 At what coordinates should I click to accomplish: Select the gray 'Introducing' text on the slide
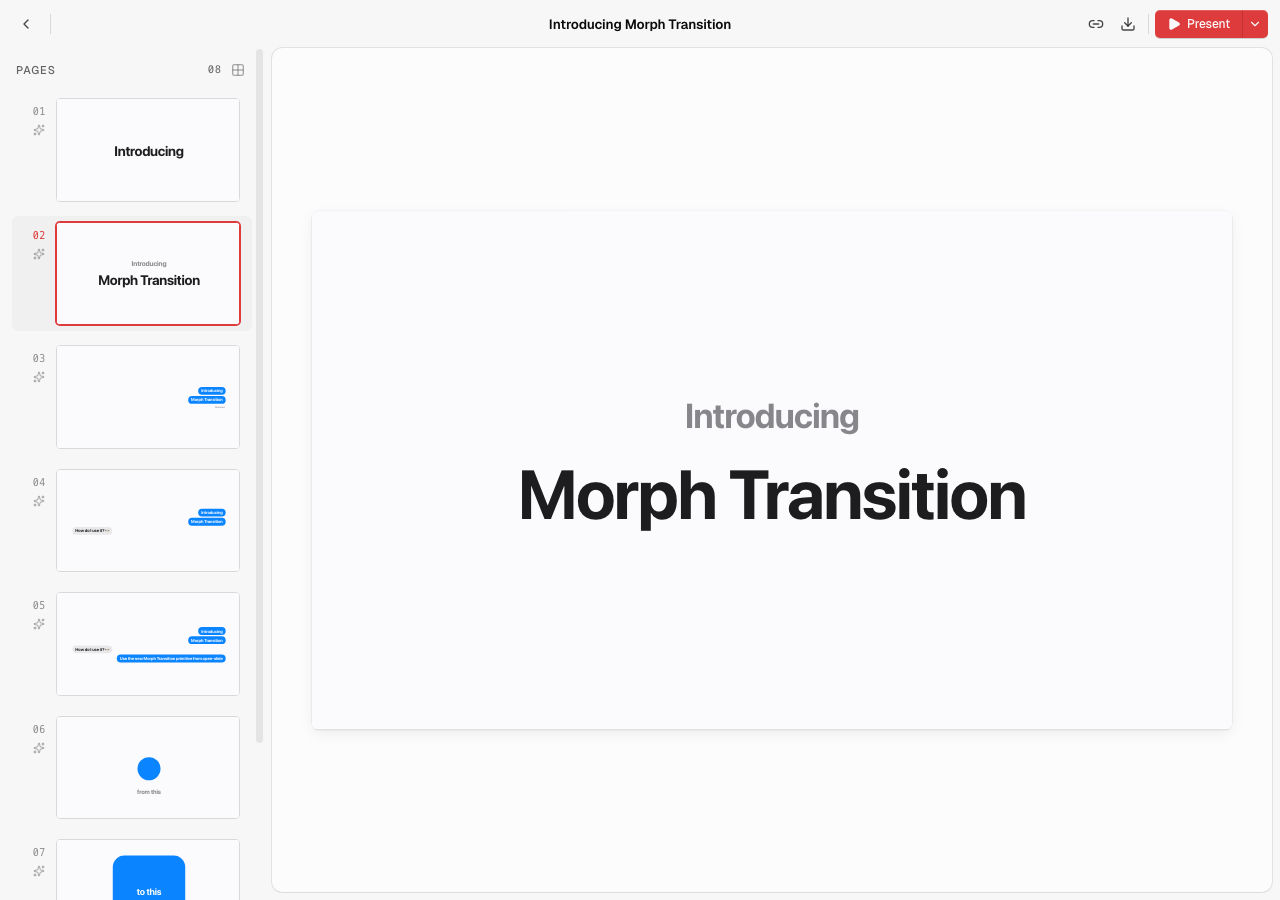pyautogui.click(x=772, y=416)
